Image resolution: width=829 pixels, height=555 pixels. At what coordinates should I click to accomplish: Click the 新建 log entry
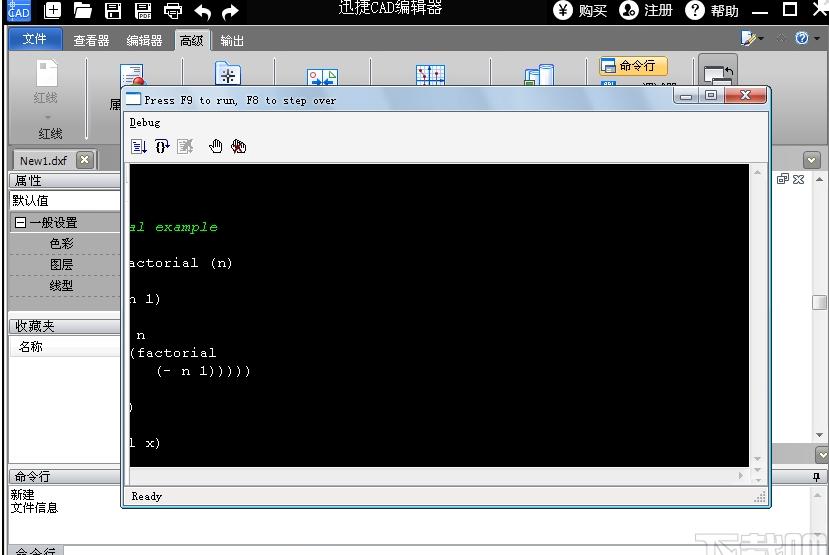click(x=22, y=495)
